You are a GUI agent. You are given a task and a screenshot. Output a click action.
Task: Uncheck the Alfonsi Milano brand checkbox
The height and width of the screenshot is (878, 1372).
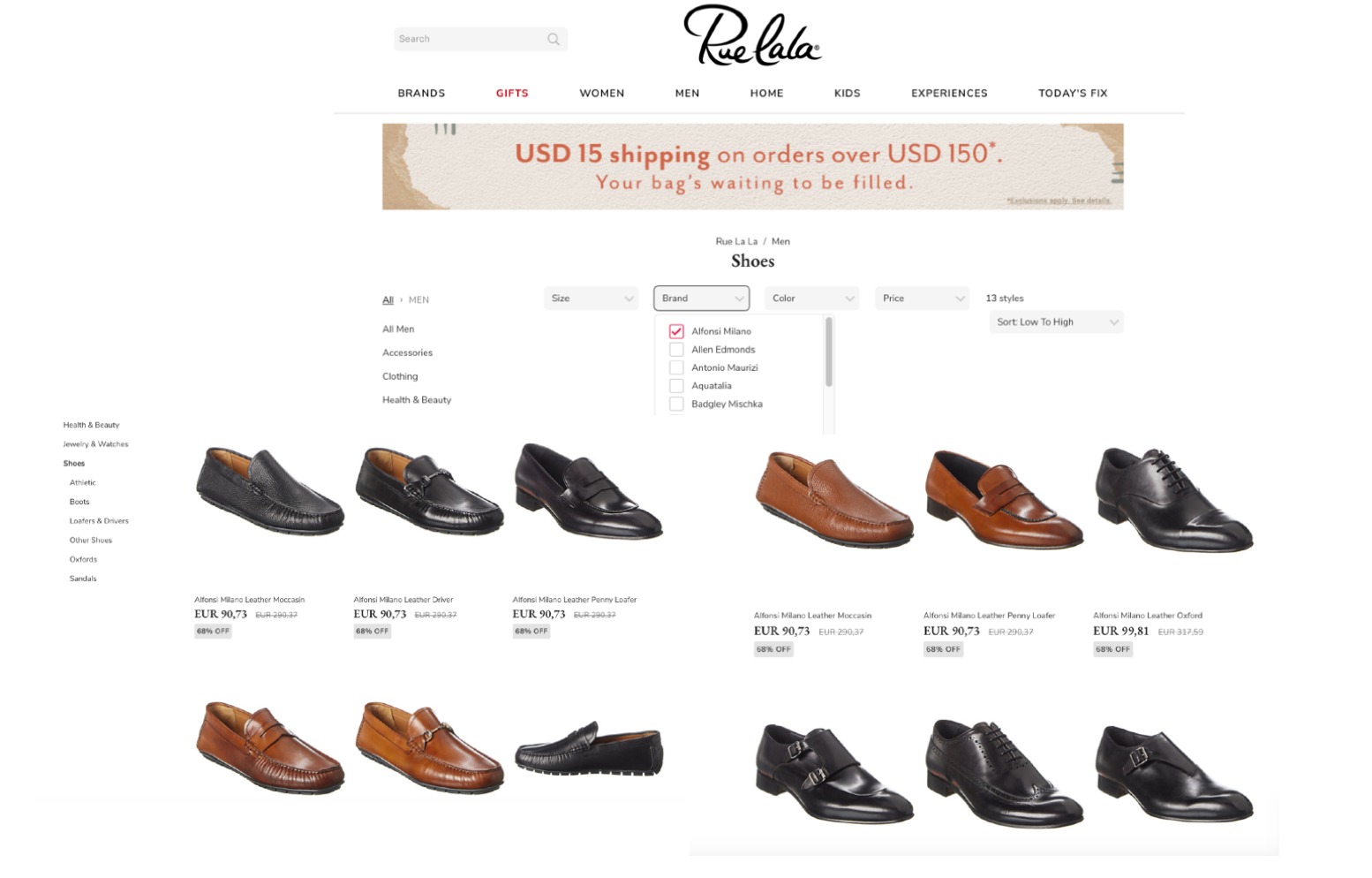click(x=676, y=331)
